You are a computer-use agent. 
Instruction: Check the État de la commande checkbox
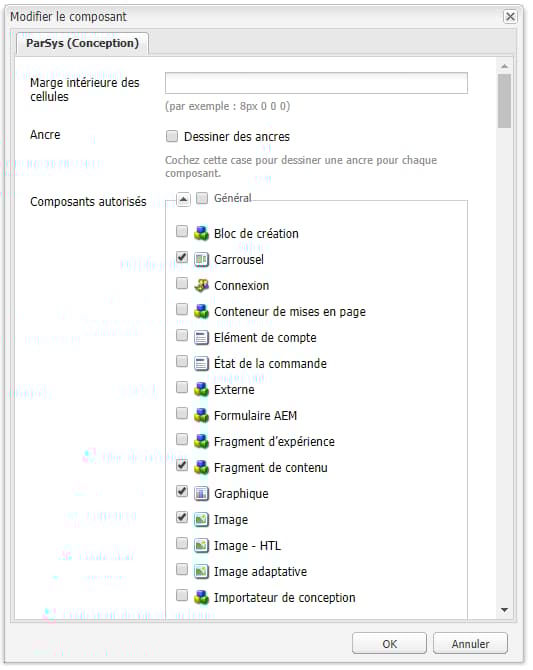coord(182,361)
